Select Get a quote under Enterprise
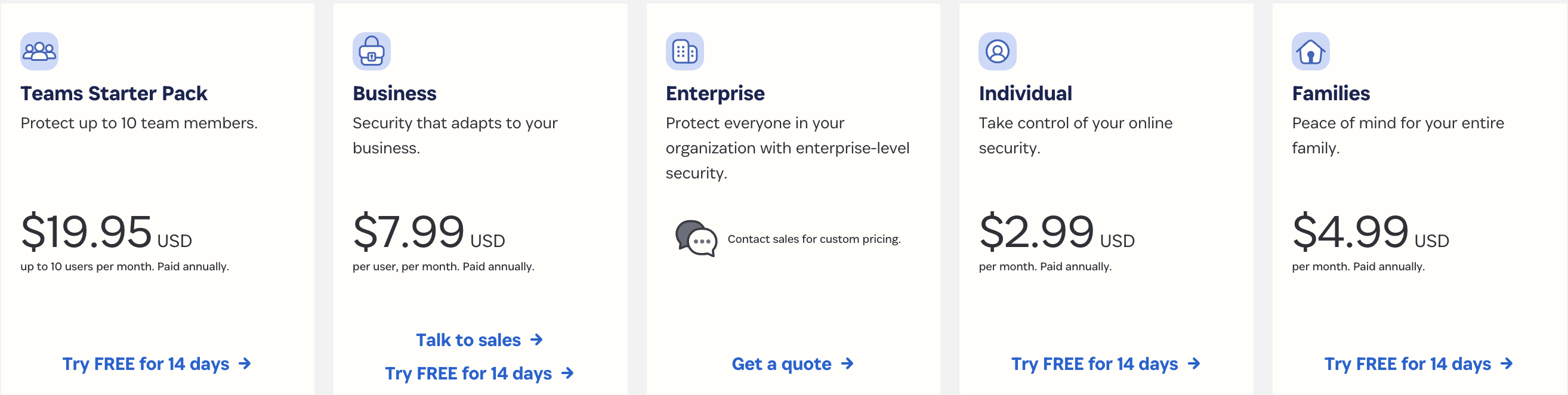 (x=782, y=364)
